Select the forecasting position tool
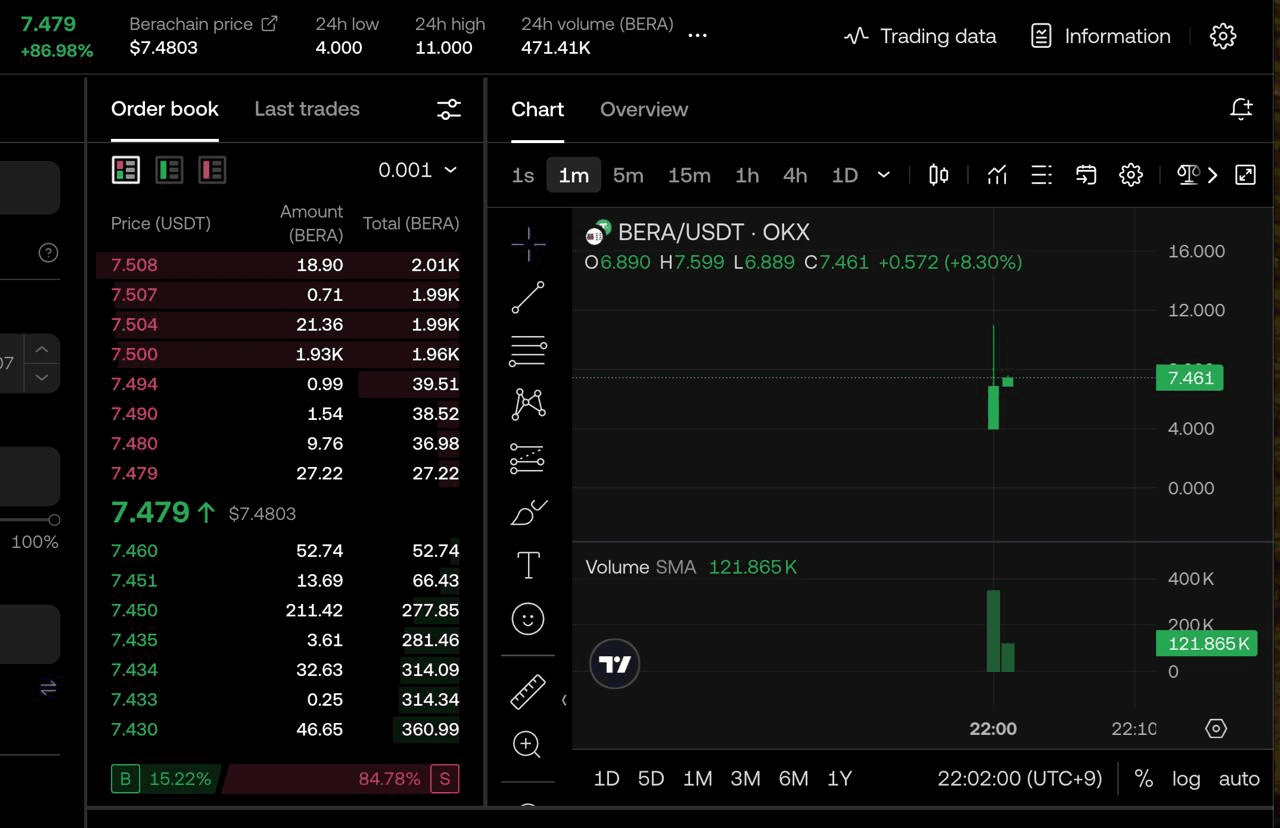Viewport: 1280px width, 828px height. (528, 458)
